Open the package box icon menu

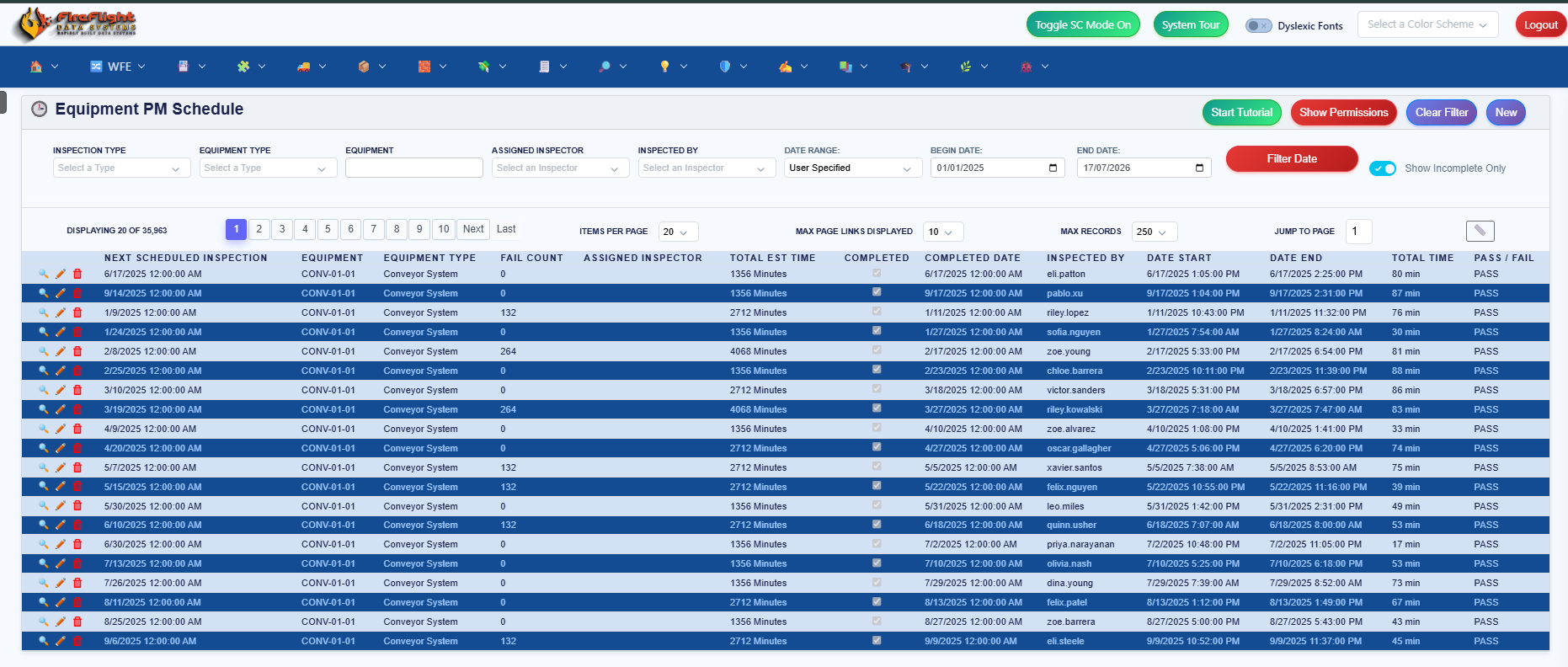click(371, 67)
